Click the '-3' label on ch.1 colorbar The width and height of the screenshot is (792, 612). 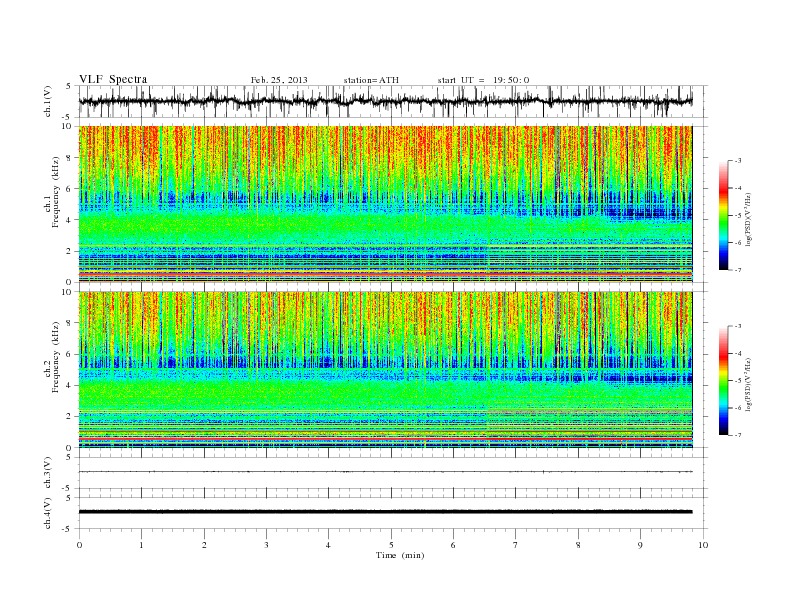pos(737,161)
